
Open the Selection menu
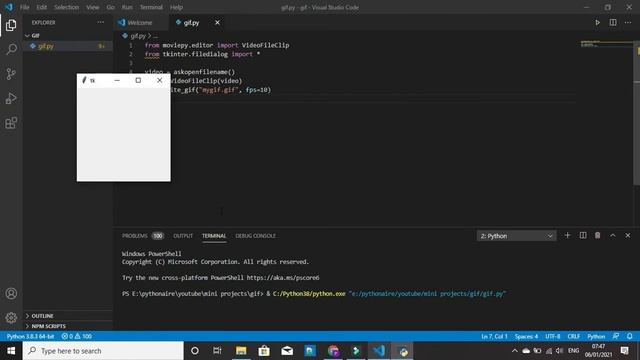pyautogui.click(x=67, y=7)
